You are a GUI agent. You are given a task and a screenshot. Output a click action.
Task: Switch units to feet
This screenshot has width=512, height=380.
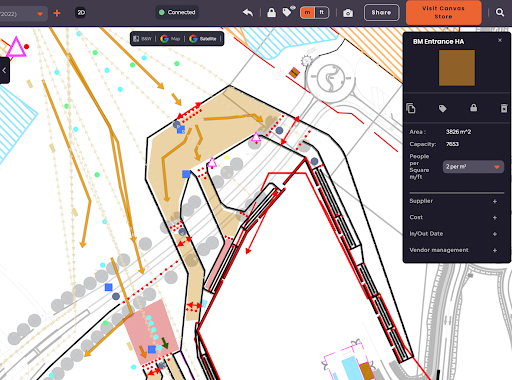pos(321,13)
